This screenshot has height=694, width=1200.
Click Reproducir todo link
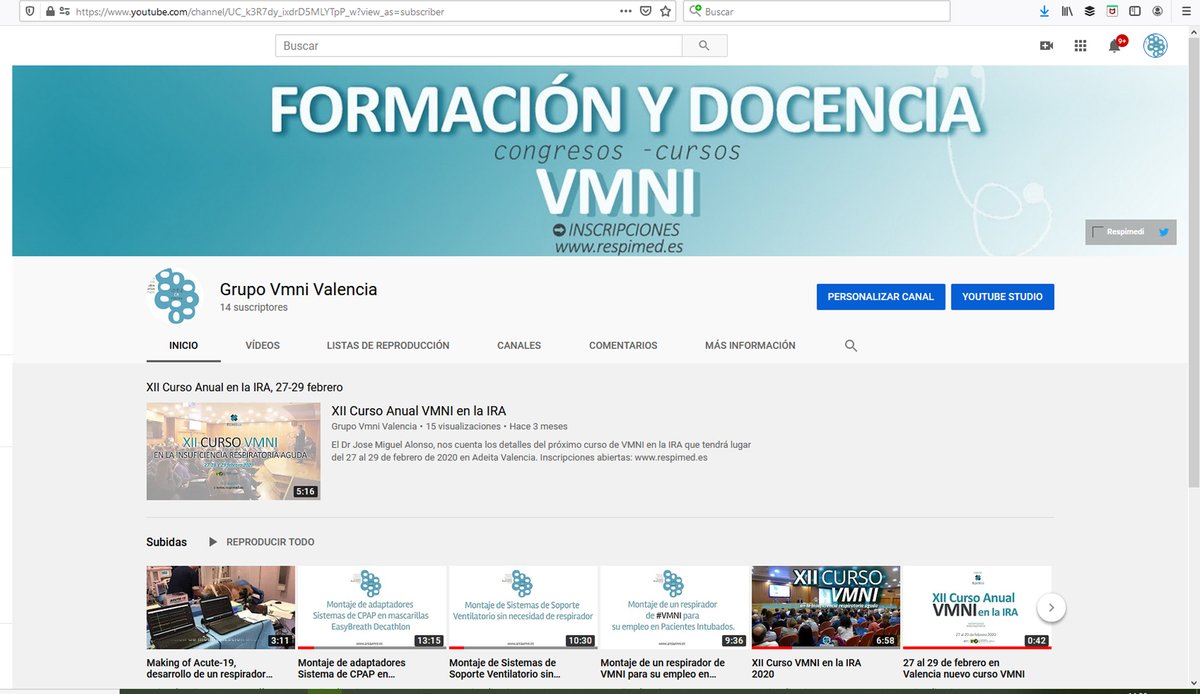coord(270,542)
